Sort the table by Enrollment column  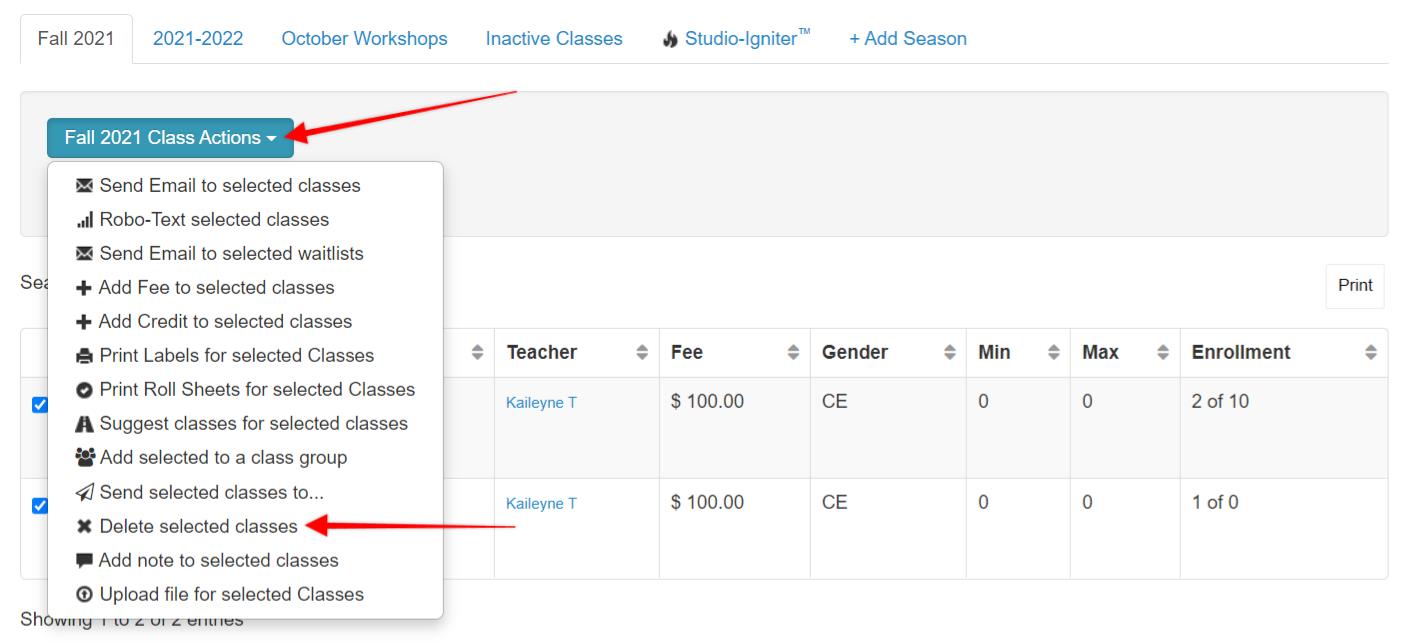tap(1284, 353)
